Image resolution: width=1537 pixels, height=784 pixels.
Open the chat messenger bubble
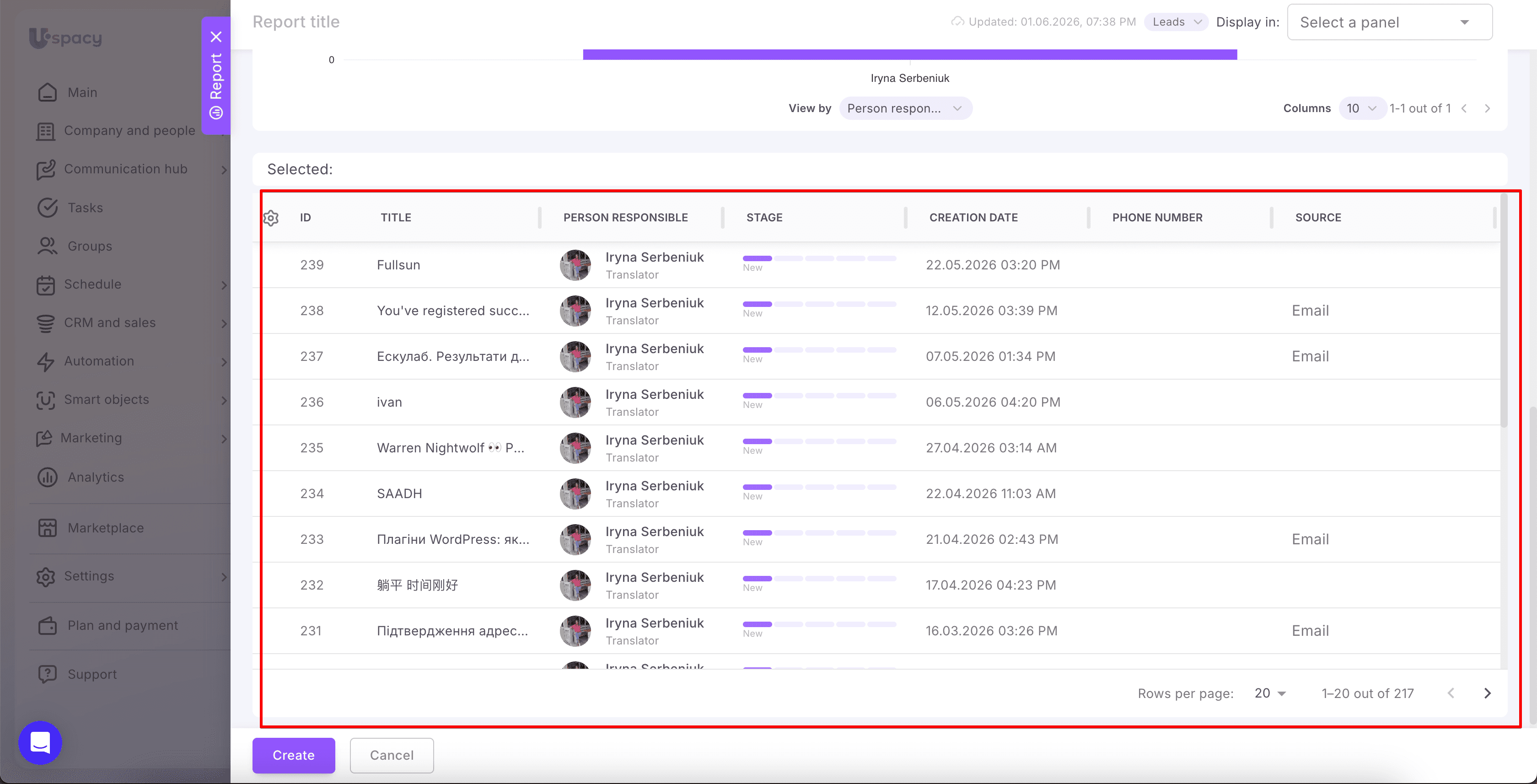(40, 743)
